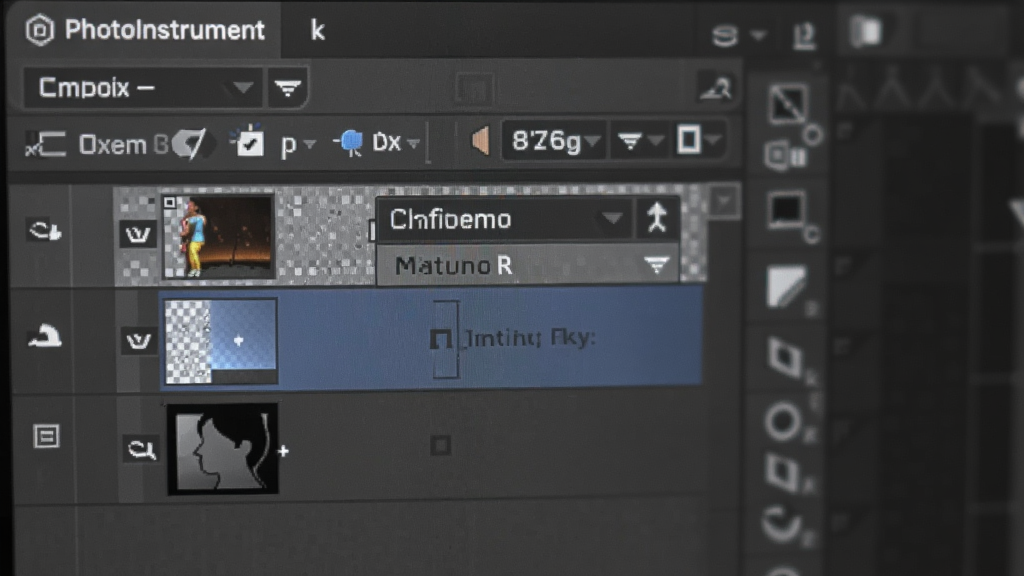
Task: Click the Oxem B label
Action: (124, 144)
